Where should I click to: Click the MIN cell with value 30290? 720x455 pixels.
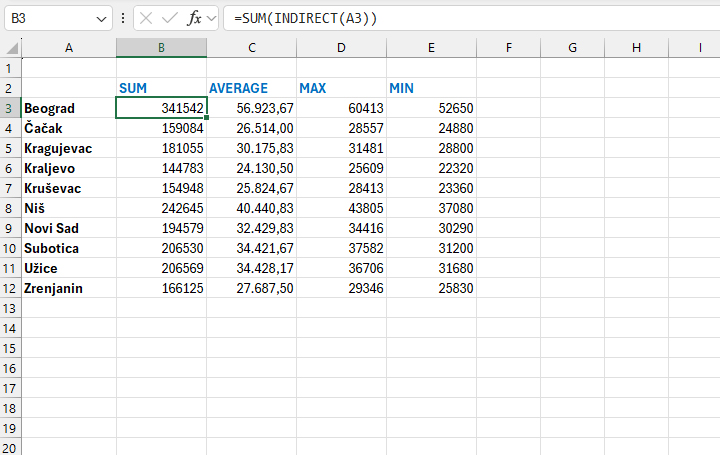(431, 228)
